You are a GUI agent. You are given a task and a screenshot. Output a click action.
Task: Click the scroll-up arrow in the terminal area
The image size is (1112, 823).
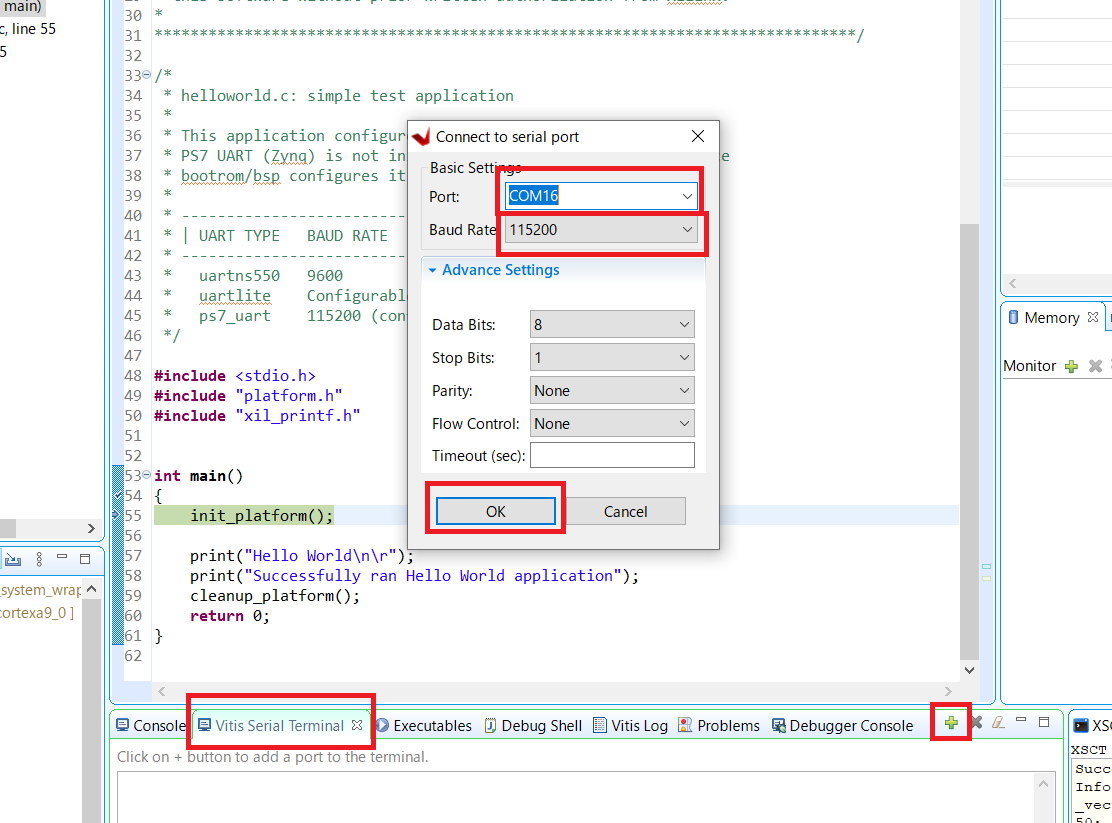click(x=1043, y=784)
